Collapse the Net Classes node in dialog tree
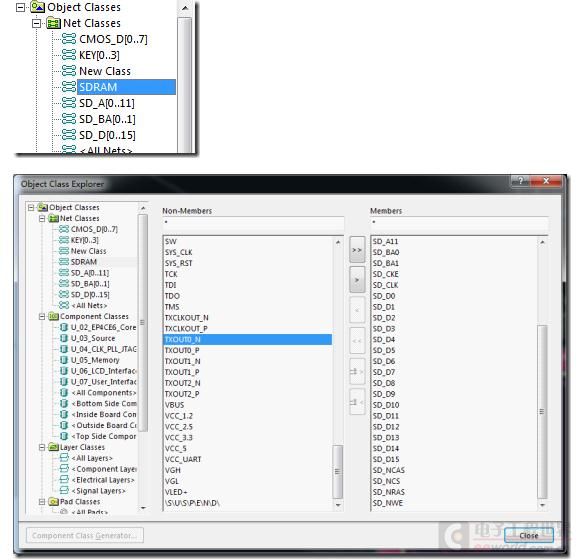 [42, 219]
